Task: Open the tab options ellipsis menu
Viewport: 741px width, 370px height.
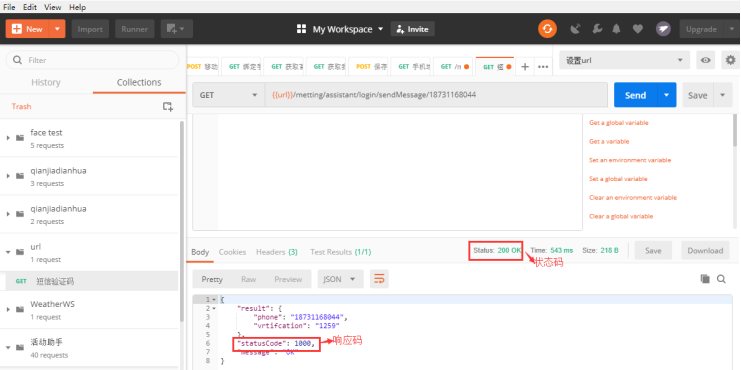Action: [543, 67]
